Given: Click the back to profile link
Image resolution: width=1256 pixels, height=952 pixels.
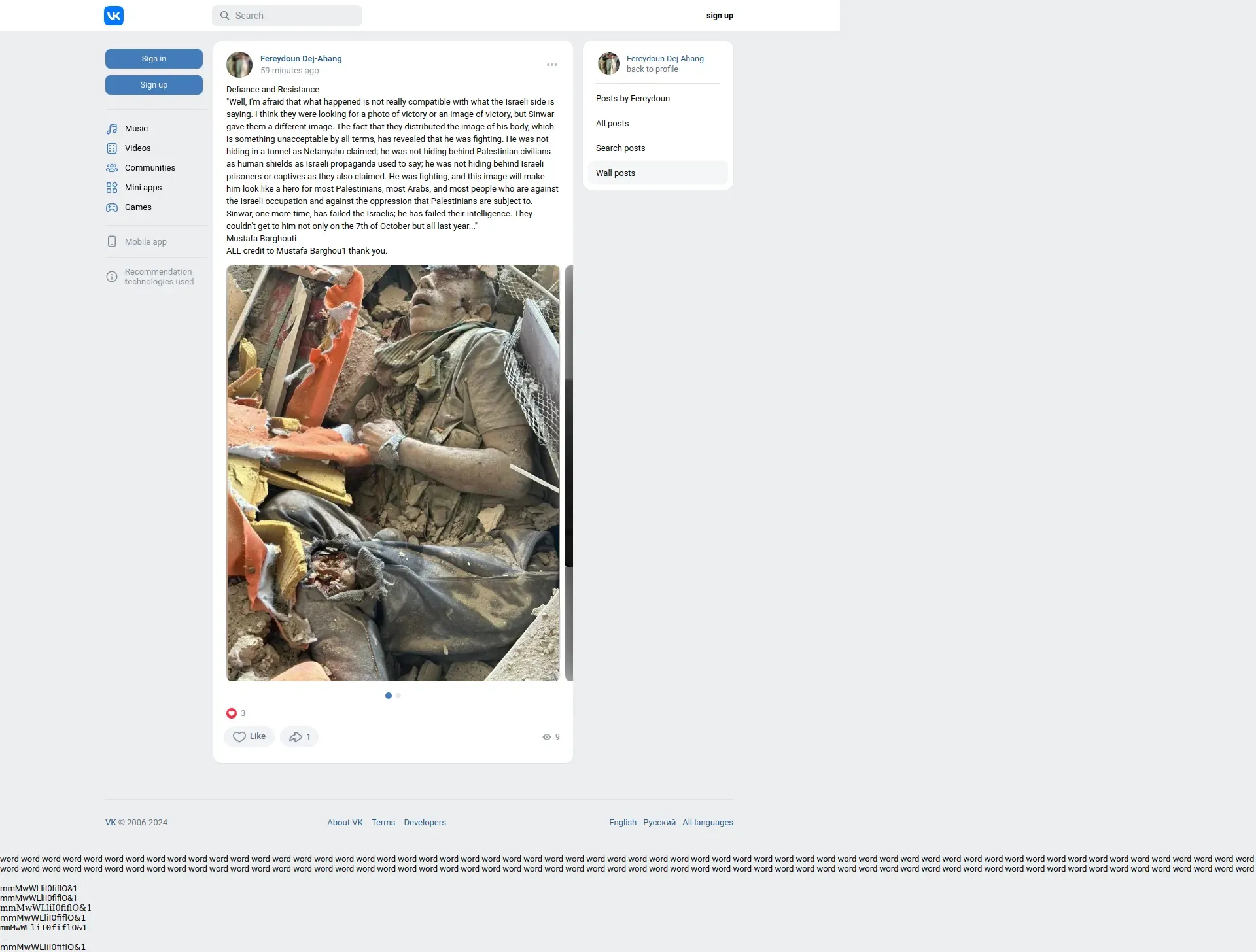Looking at the screenshot, I should point(652,69).
